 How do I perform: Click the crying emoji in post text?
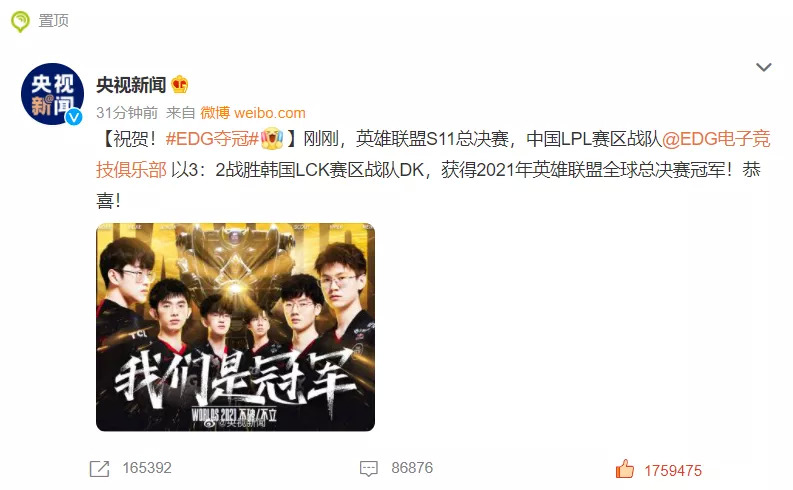pyautogui.click(x=272, y=138)
